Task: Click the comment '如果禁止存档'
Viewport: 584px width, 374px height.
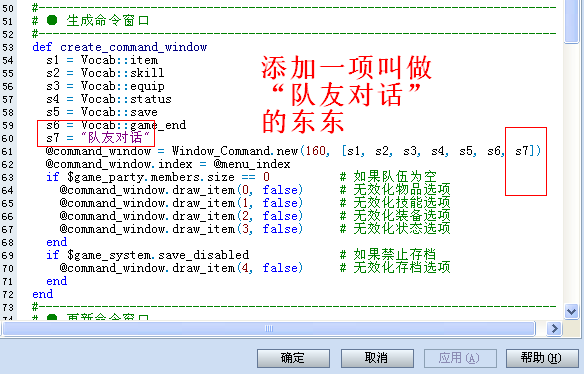Action: (395, 254)
